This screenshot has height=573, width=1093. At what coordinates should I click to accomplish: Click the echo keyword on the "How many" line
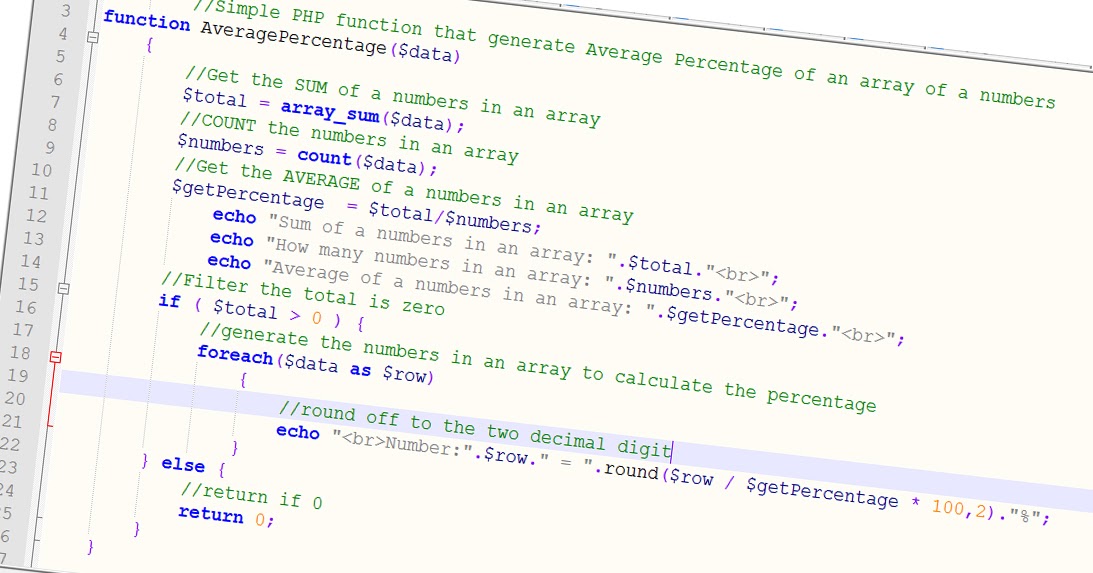coord(231,239)
